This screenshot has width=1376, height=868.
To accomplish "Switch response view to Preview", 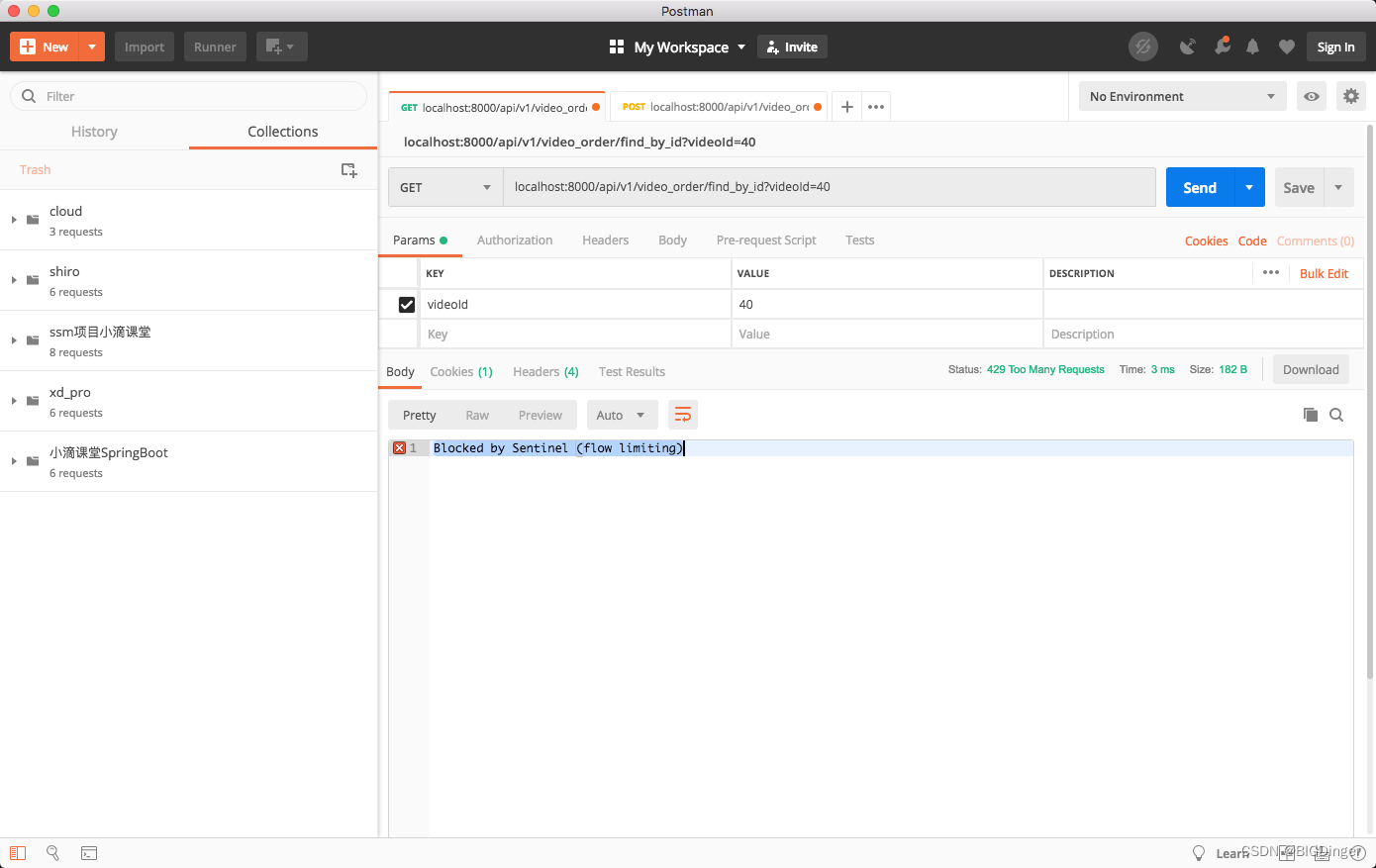I will point(541,416).
